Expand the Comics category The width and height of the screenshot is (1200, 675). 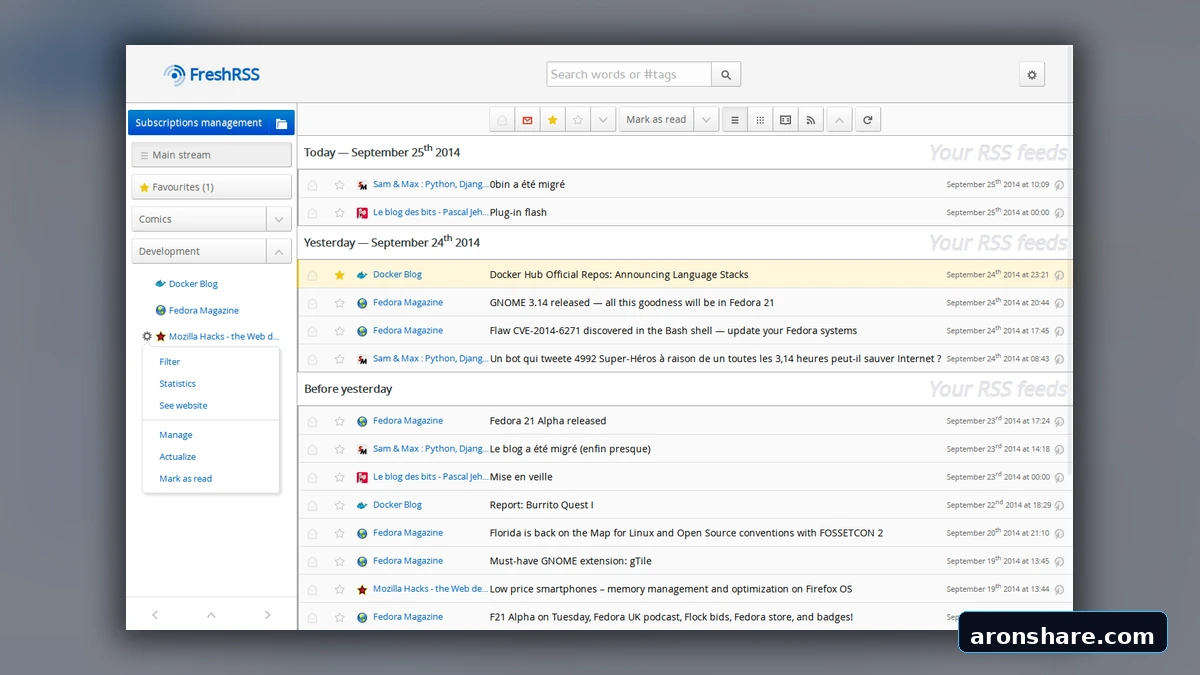coord(279,219)
